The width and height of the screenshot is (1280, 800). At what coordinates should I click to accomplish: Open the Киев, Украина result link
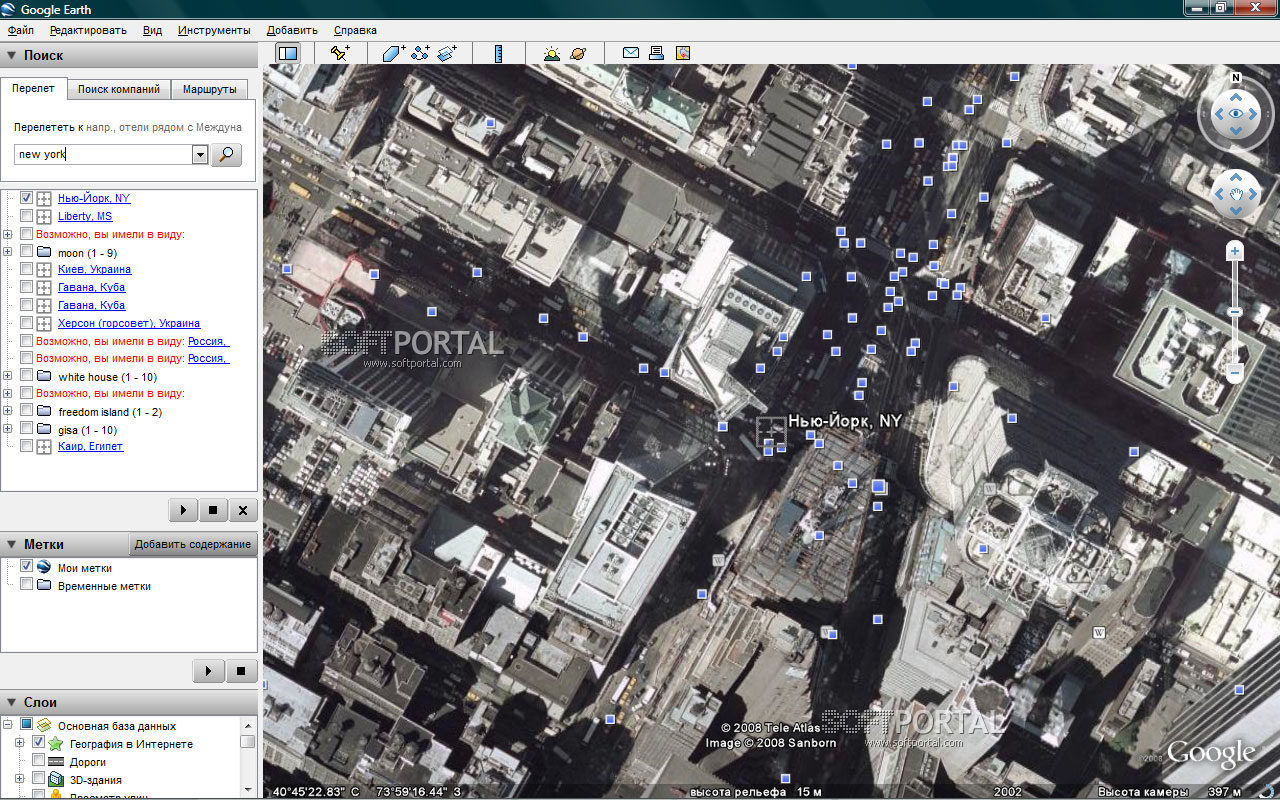pos(94,270)
